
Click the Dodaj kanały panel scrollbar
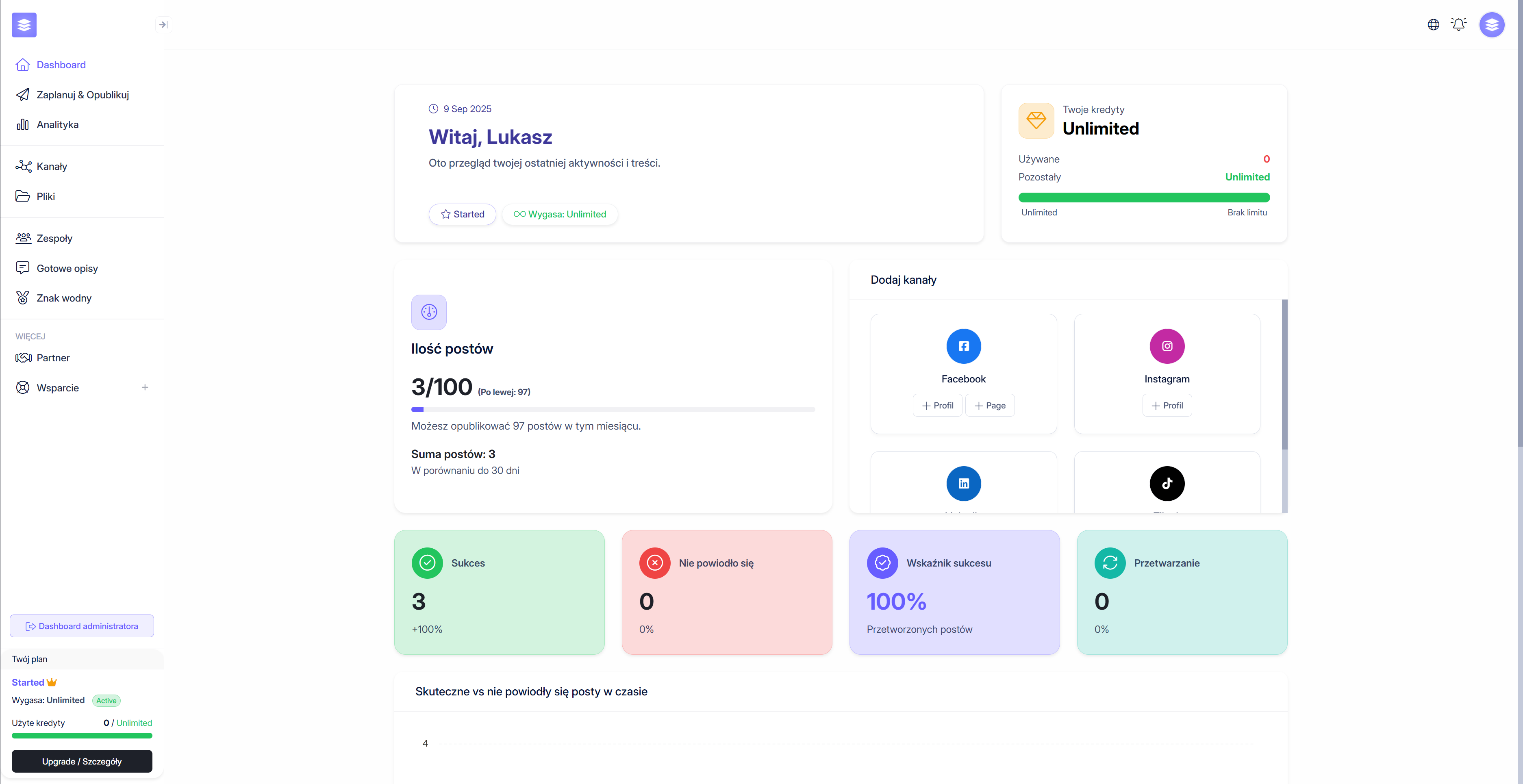1284,374
